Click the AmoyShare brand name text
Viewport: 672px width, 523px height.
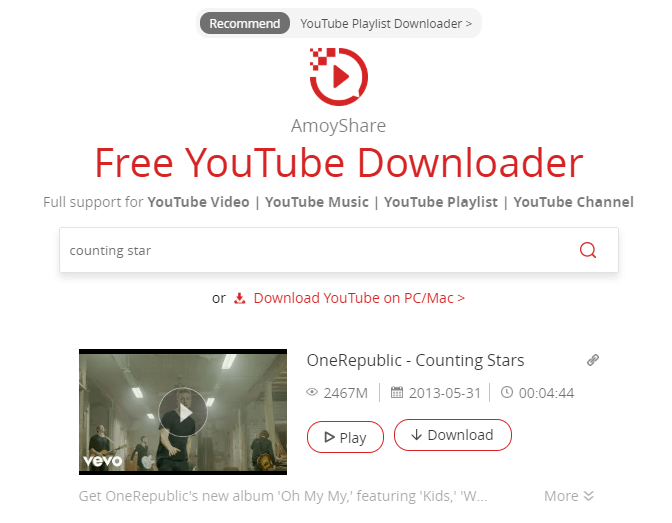[x=339, y=126]
